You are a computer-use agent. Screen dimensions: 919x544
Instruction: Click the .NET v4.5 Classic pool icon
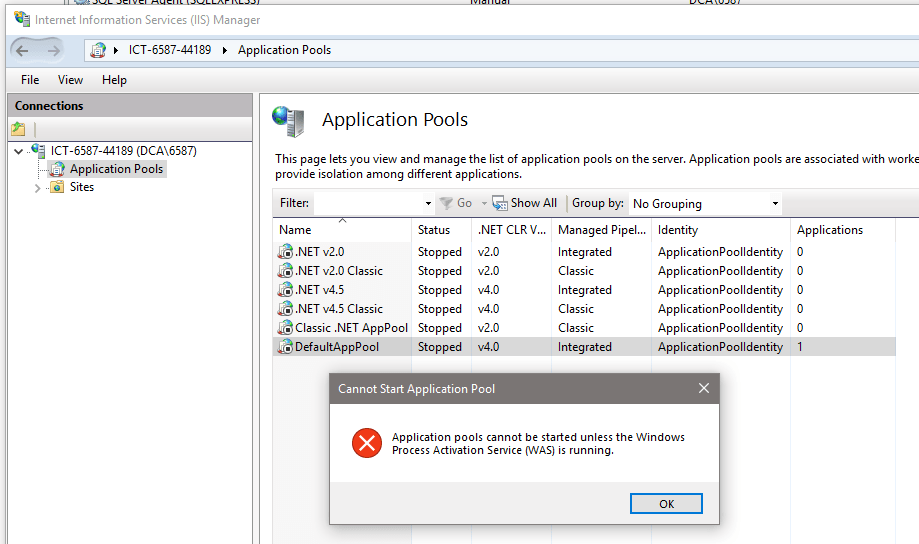285,308
